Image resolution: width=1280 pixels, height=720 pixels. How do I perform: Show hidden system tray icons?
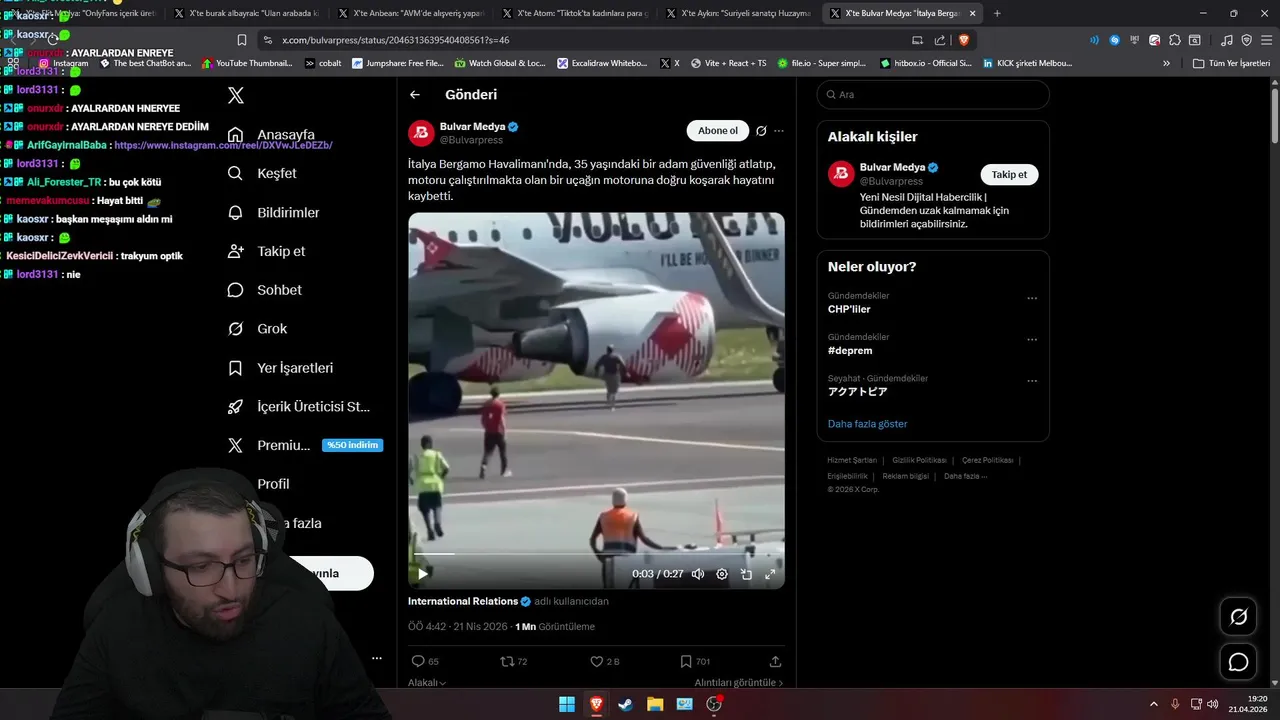pos(1153,704)
